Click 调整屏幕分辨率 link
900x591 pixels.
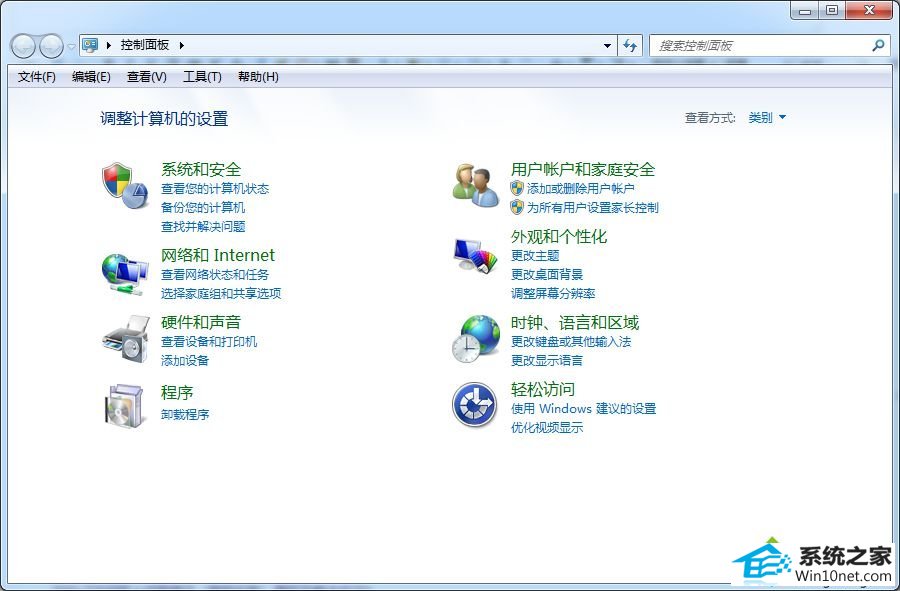[x=553, y=293]
